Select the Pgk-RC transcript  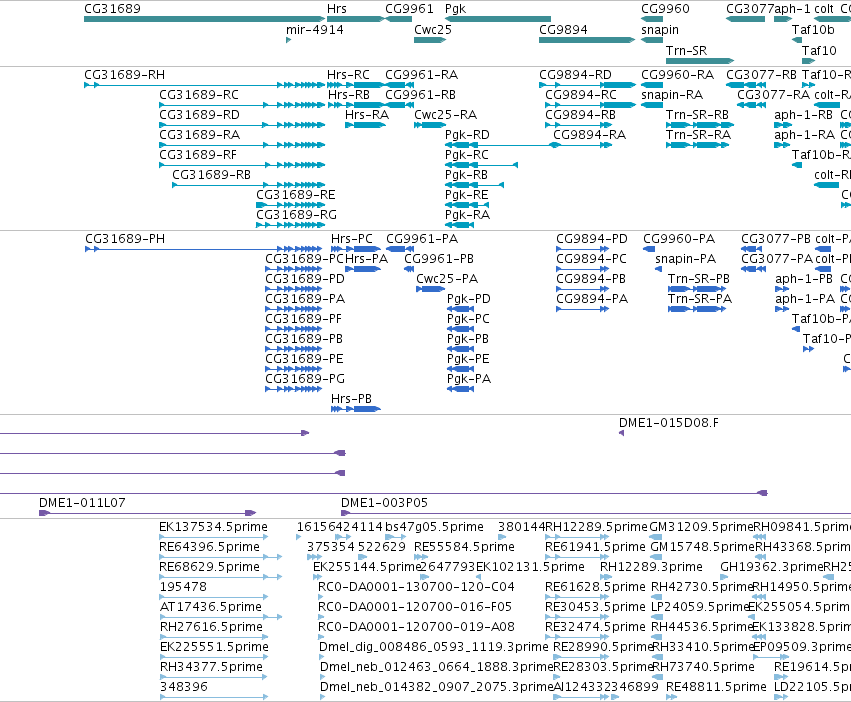pyautogui.click(x=481, y=165)
